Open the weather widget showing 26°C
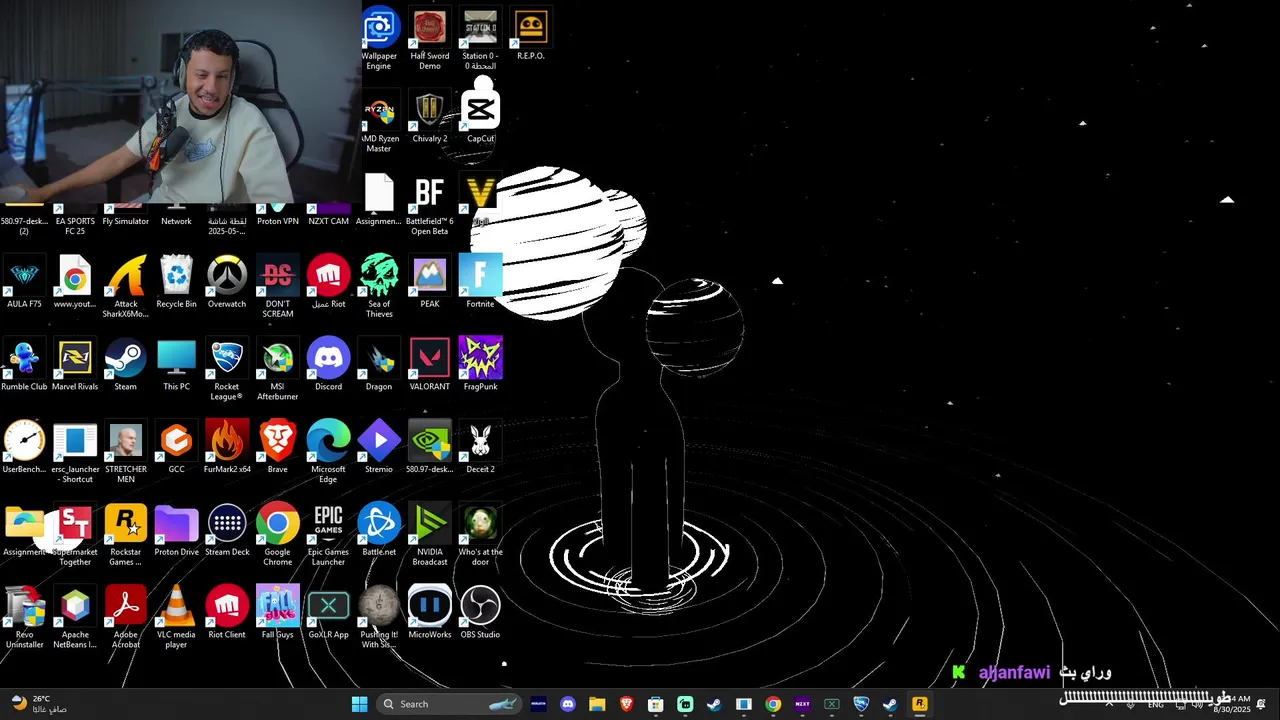1280x720 pixels. [x=40, y=704]
